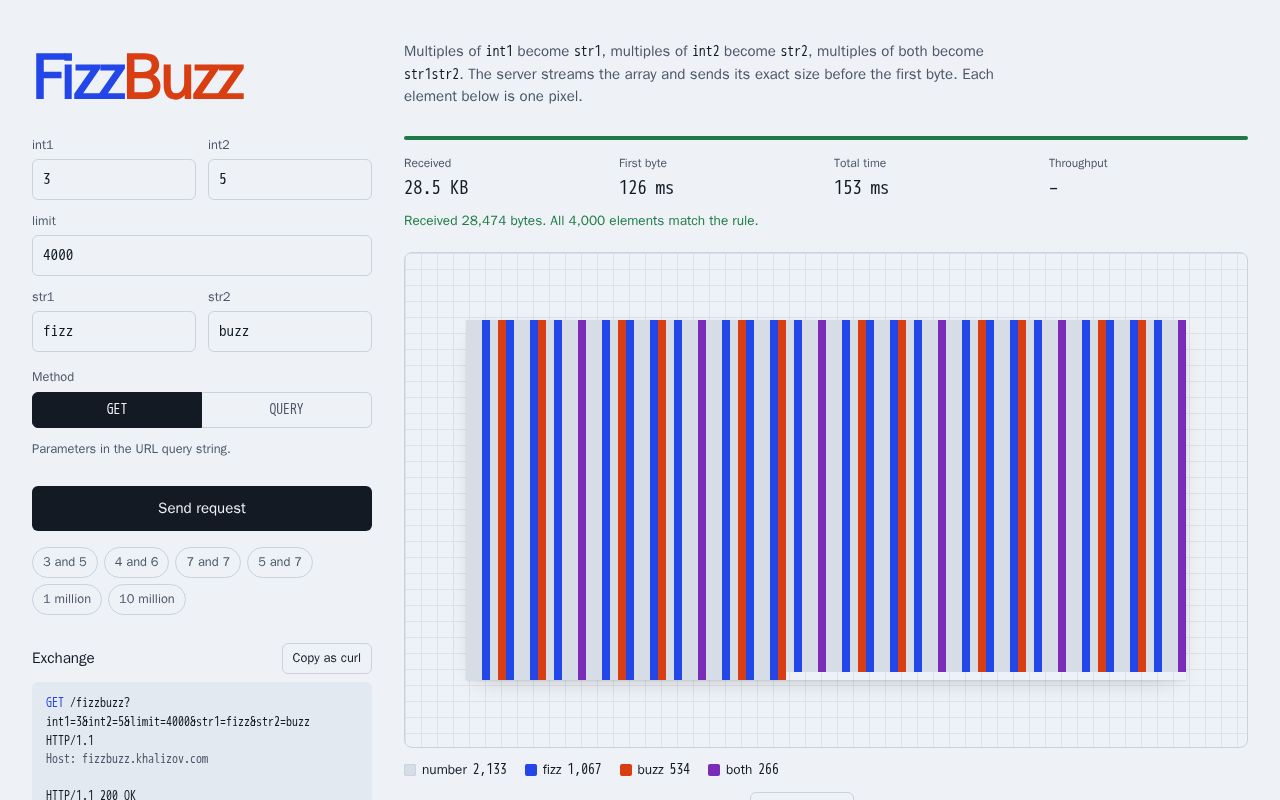Edit the str1 field containing fizz
The image size is (1280, 800).
(x=114, y=331)
